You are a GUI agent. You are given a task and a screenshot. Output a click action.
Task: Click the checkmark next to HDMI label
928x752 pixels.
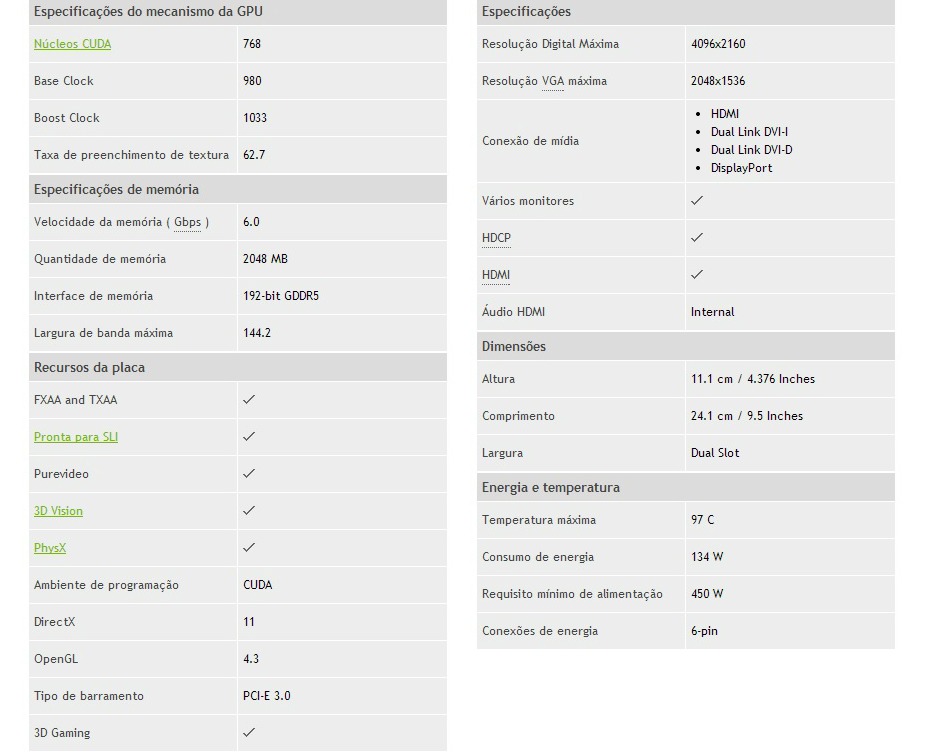coord(697,275)
